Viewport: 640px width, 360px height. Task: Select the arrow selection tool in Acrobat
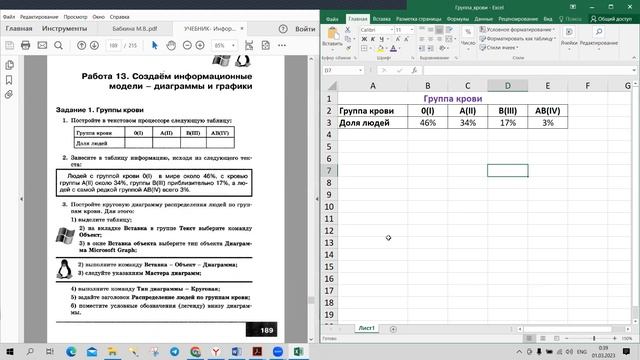pyautogui.click(x=154, y=45)
